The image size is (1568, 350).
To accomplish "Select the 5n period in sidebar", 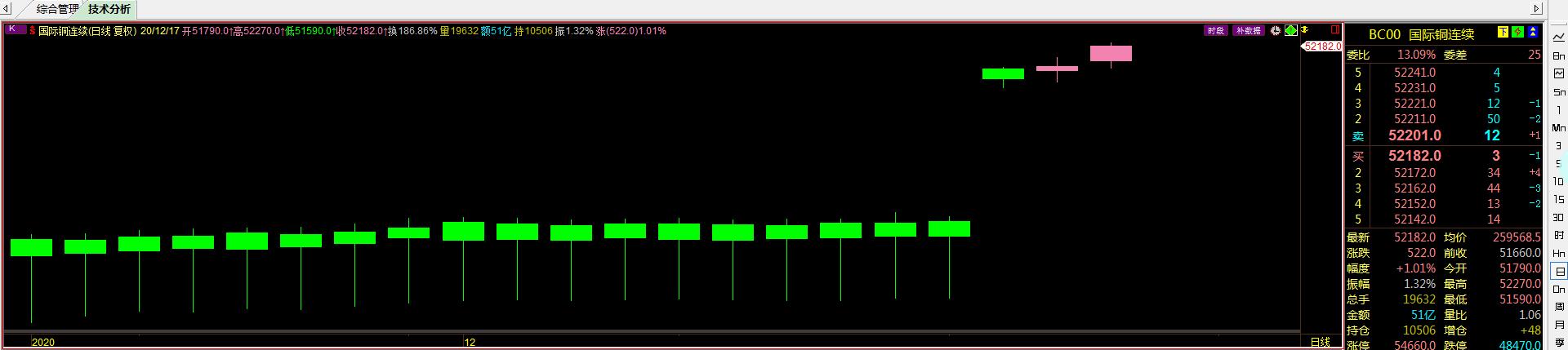I will pos(1559,92).
